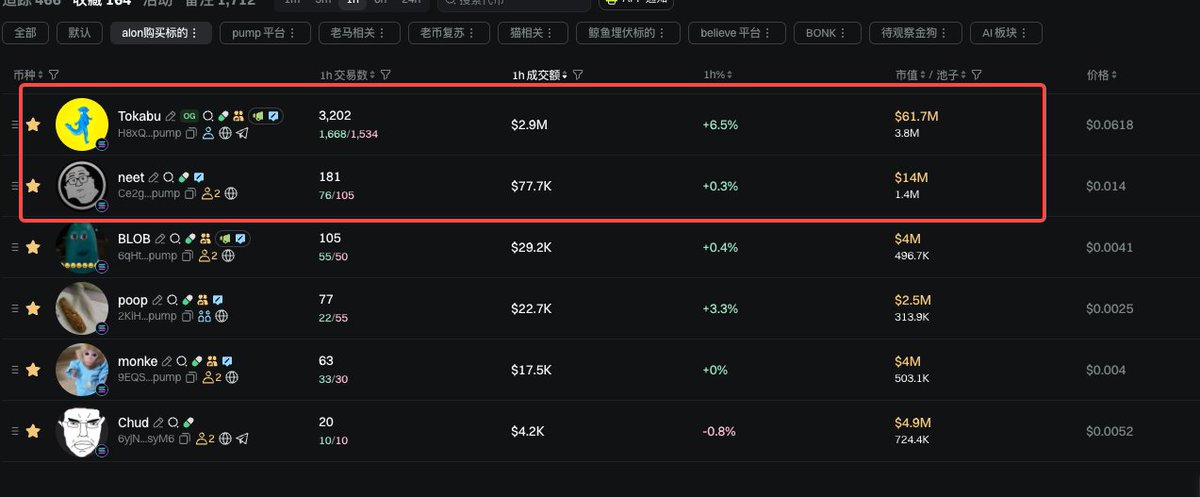Open the Tokabu token name link
Viewport: 1200px width, 497px height.
(x=139, y=117)
